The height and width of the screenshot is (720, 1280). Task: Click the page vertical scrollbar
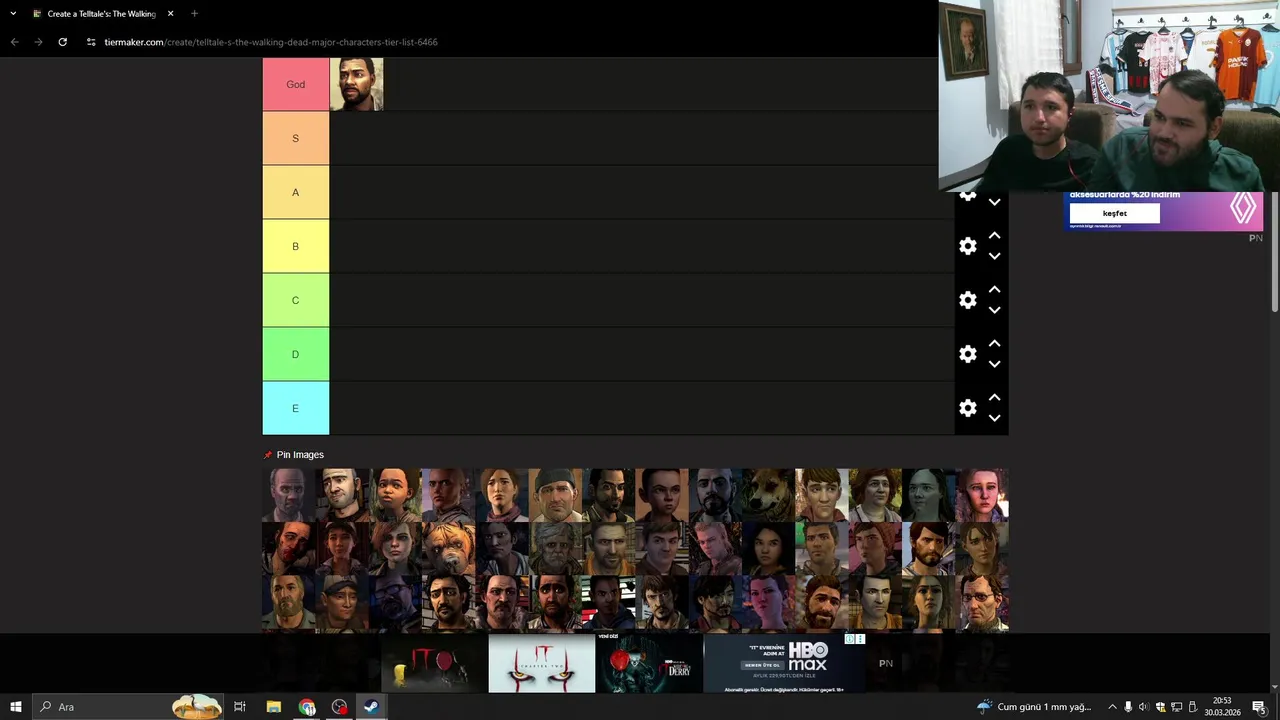click(1274, 252)
